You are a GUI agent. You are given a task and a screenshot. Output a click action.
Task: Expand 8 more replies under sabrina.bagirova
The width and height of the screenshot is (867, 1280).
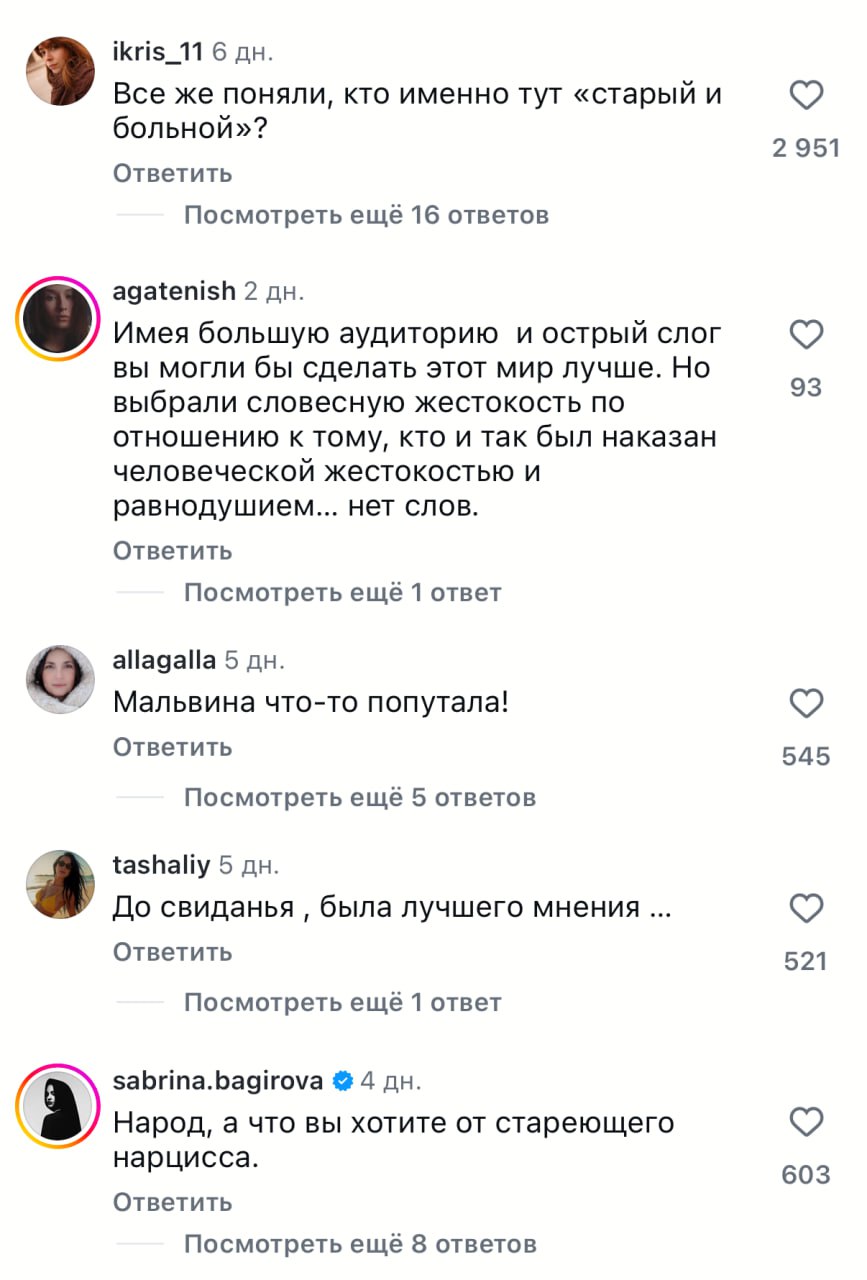(x=360, y=1245)
